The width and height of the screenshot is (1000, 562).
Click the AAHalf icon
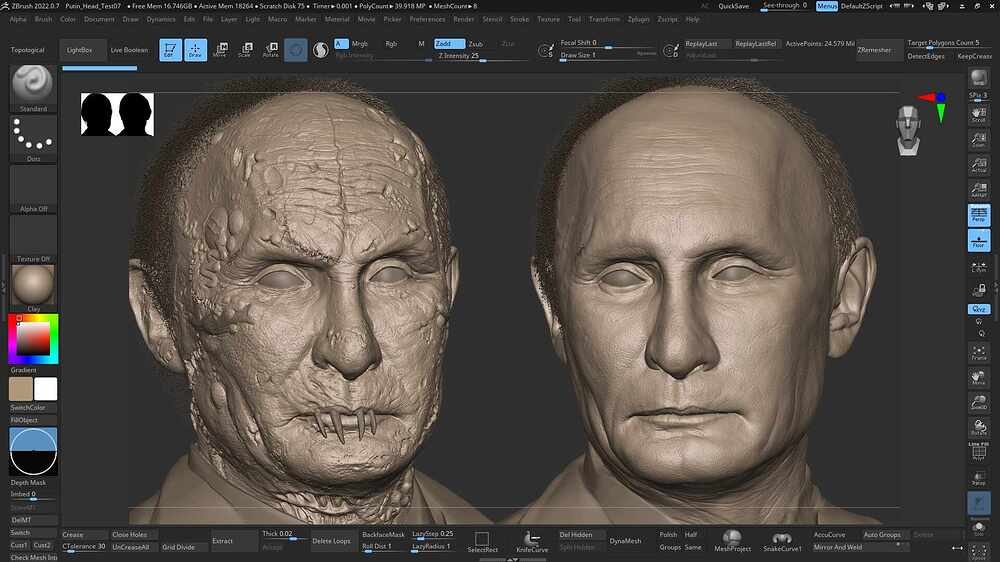[979, 189]
